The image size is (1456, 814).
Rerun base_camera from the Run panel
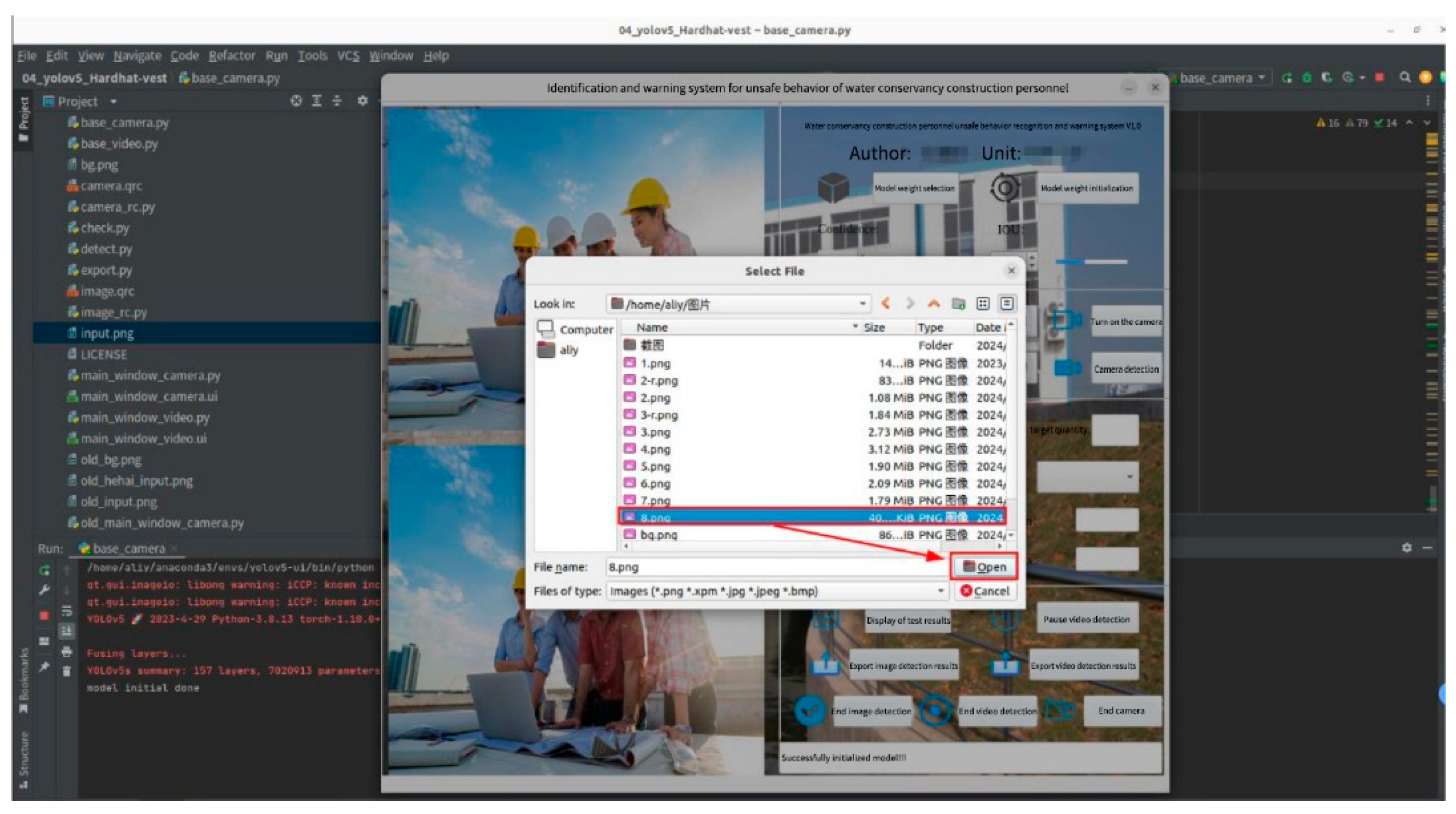pos(45,569)
